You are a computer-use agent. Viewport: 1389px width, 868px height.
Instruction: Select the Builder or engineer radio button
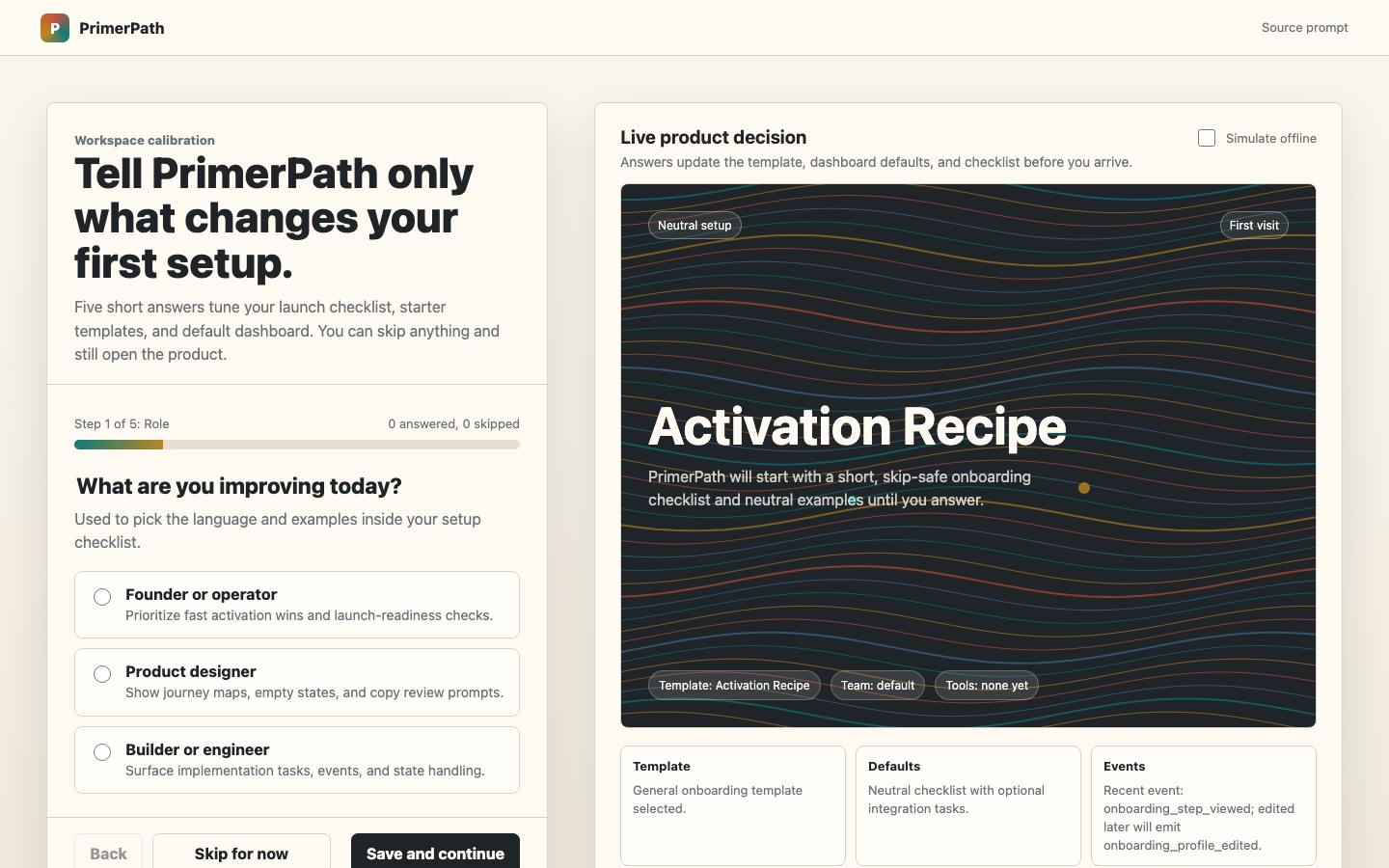[x=102, y=752]
